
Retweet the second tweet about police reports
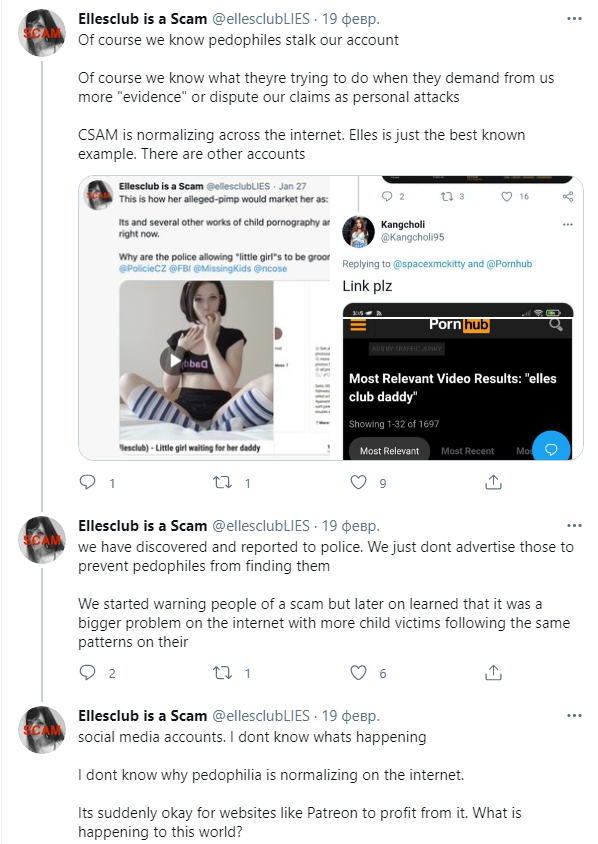click(x=223, y=672)
